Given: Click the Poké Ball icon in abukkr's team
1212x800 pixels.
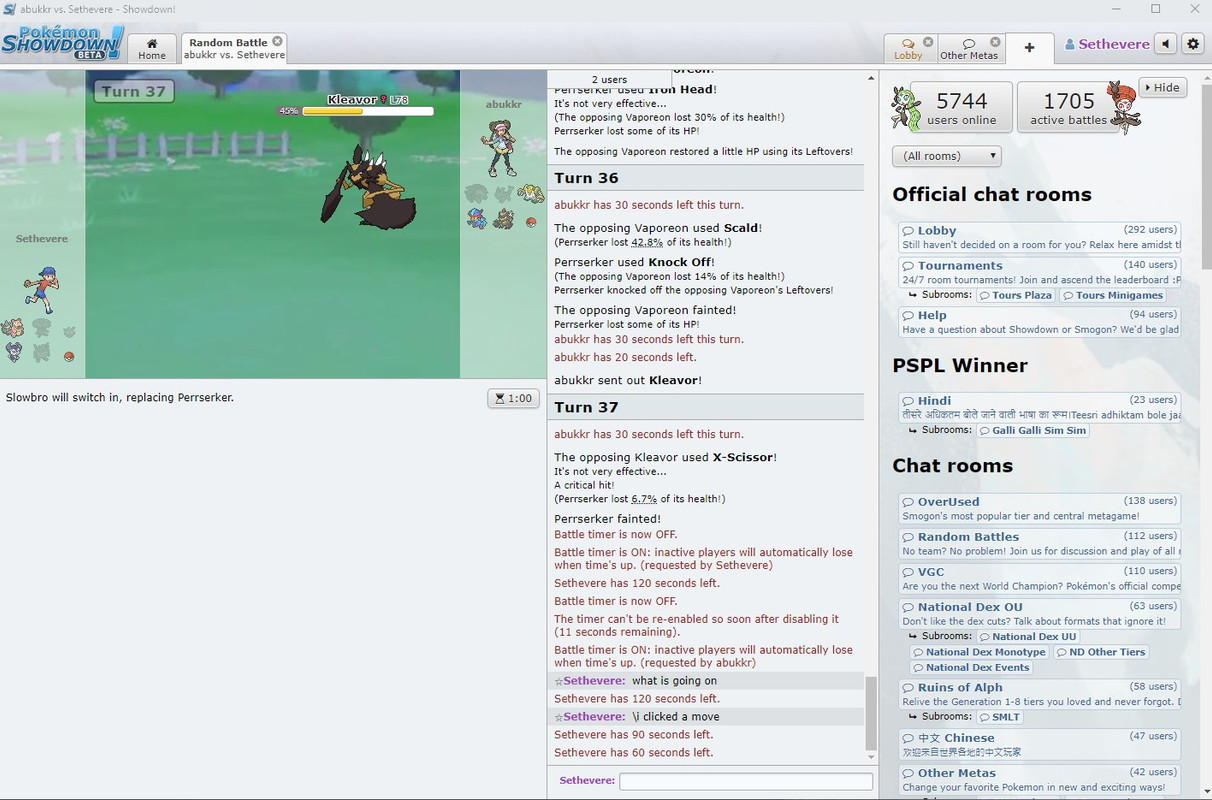Looking at the screenshot, I should [x=531, y=222].
